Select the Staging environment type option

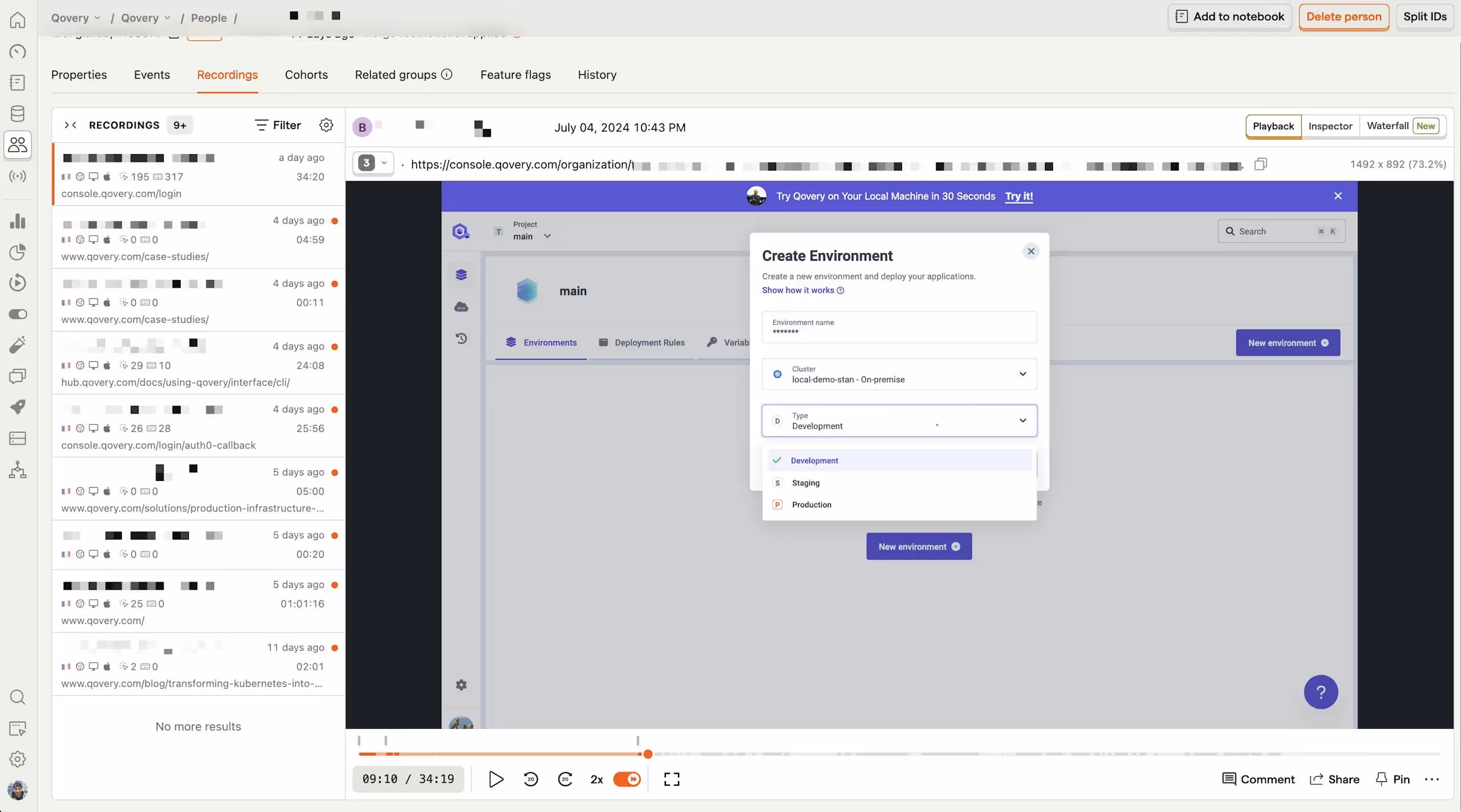tap(805, 482)
